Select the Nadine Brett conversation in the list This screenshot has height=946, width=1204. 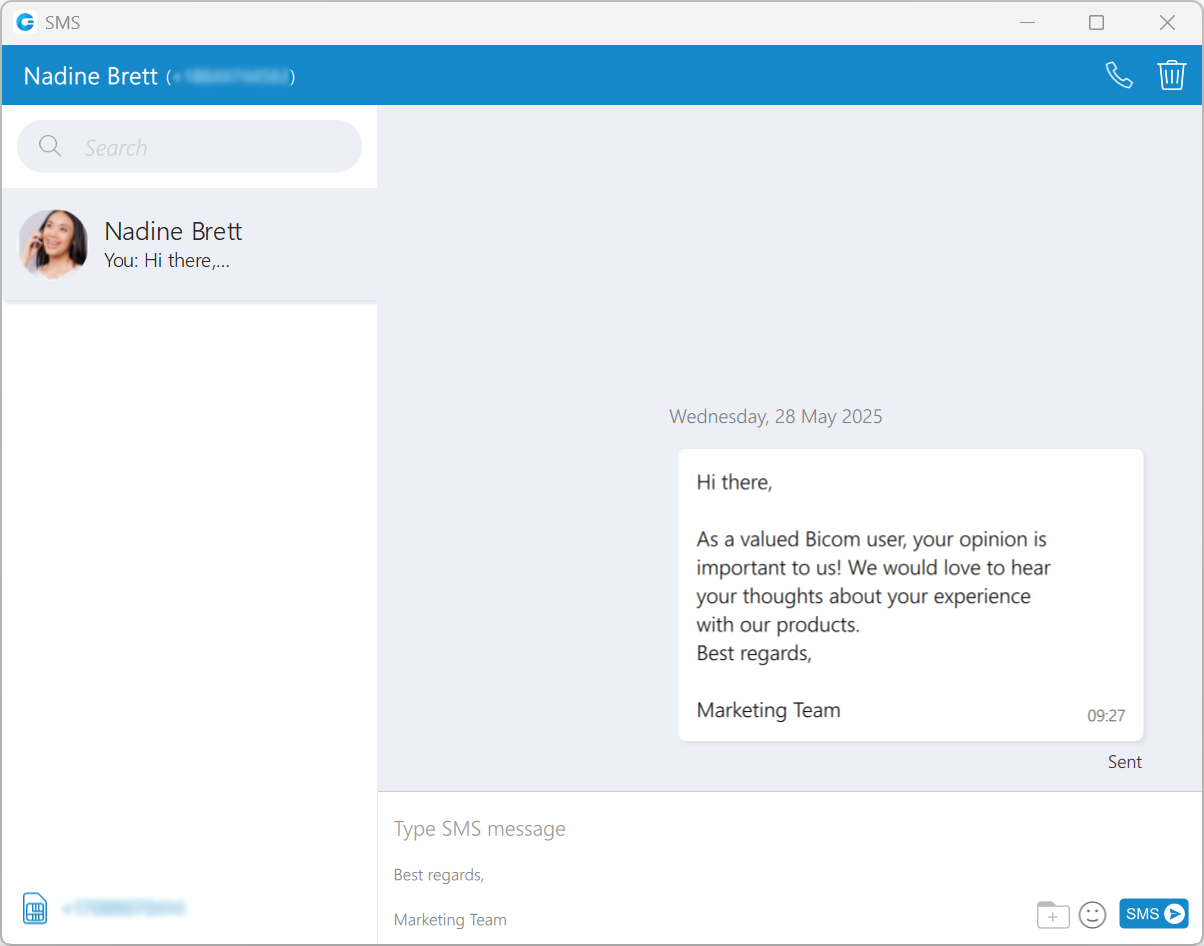pos(190,243)
